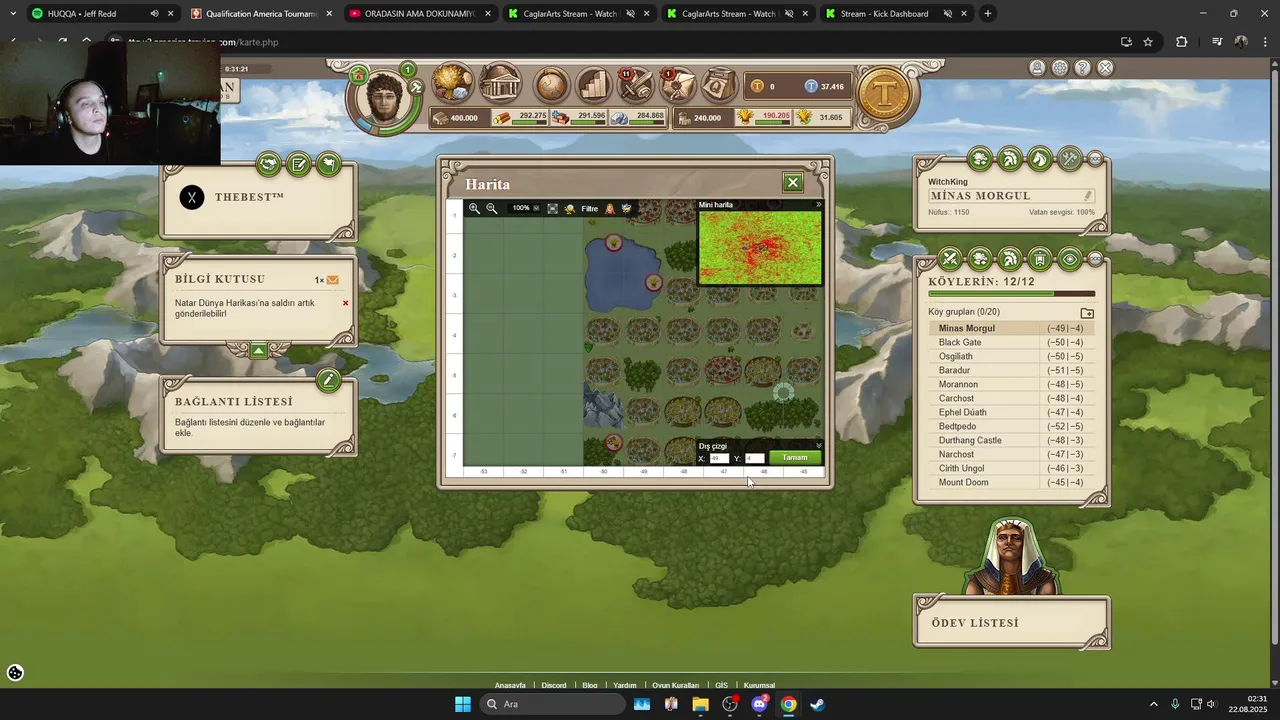
Task: Click alliance panel third round icon
Action: click(328, 164)
